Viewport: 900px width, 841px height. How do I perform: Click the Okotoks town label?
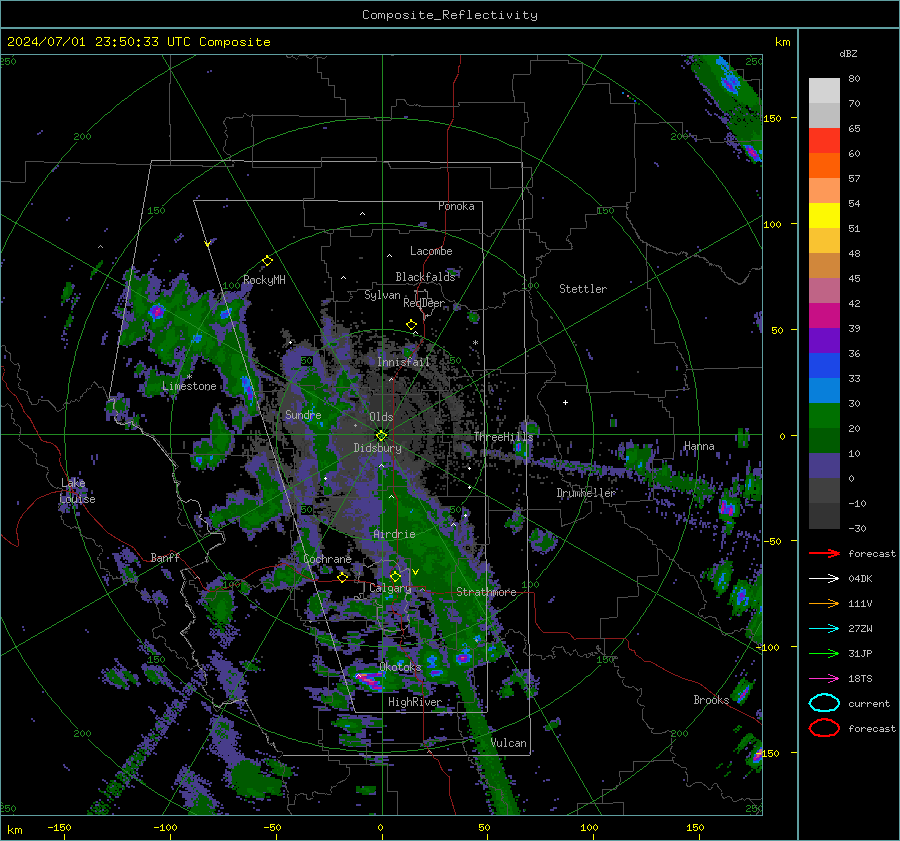(400, 667)
